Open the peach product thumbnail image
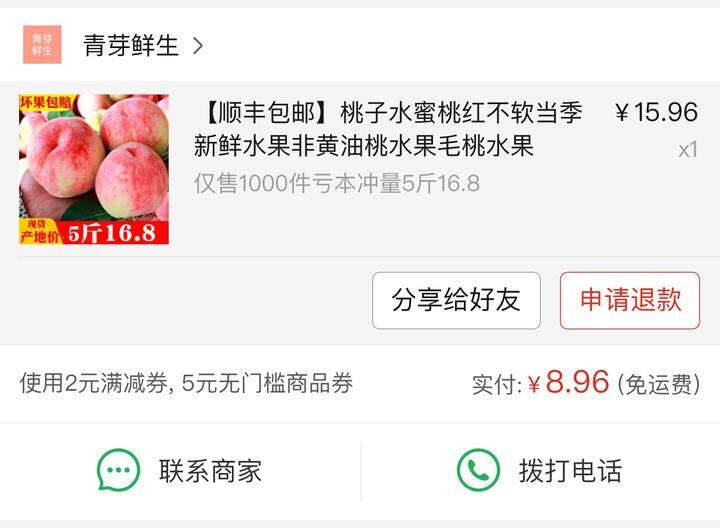720x528 pixels. pos(94,169)
